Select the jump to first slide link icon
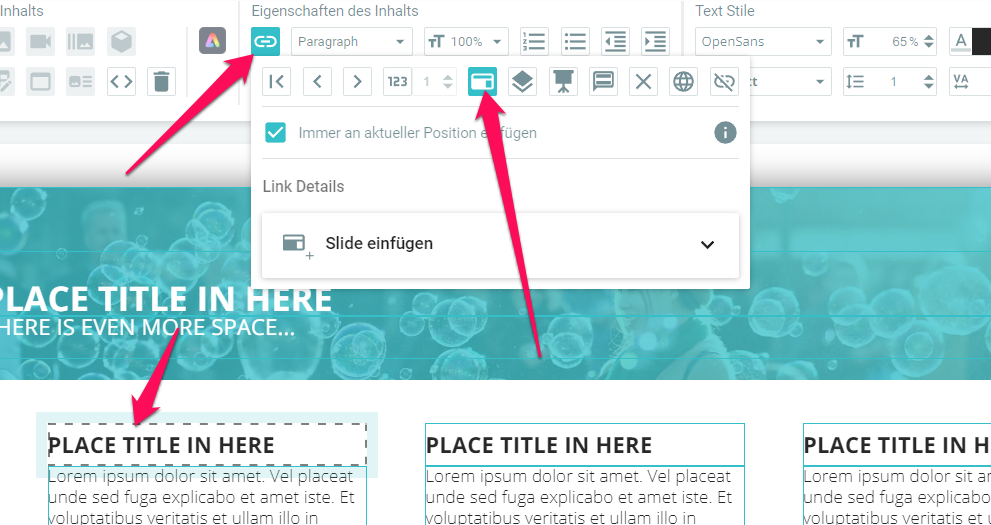Screen dimensions: 991x525 (277, 81)
